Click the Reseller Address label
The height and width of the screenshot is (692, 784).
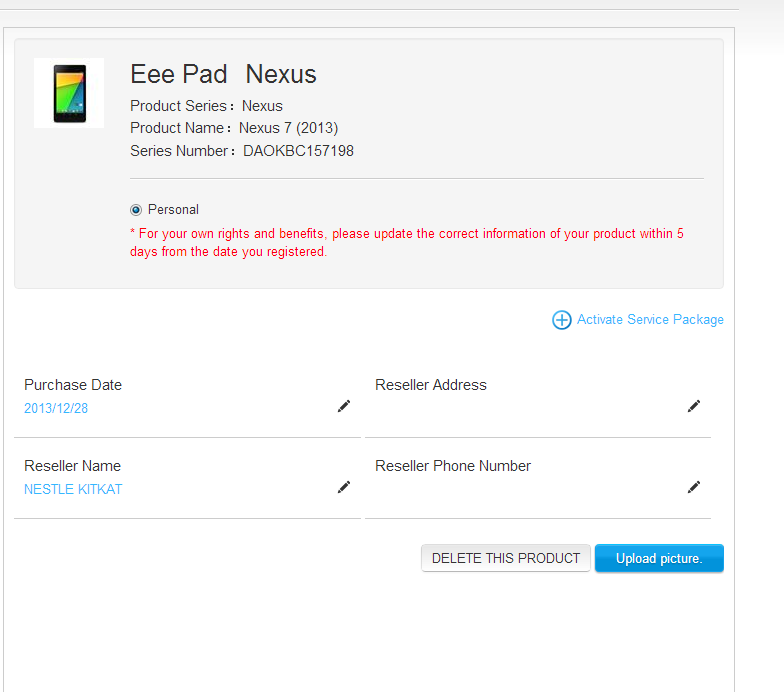430,385
